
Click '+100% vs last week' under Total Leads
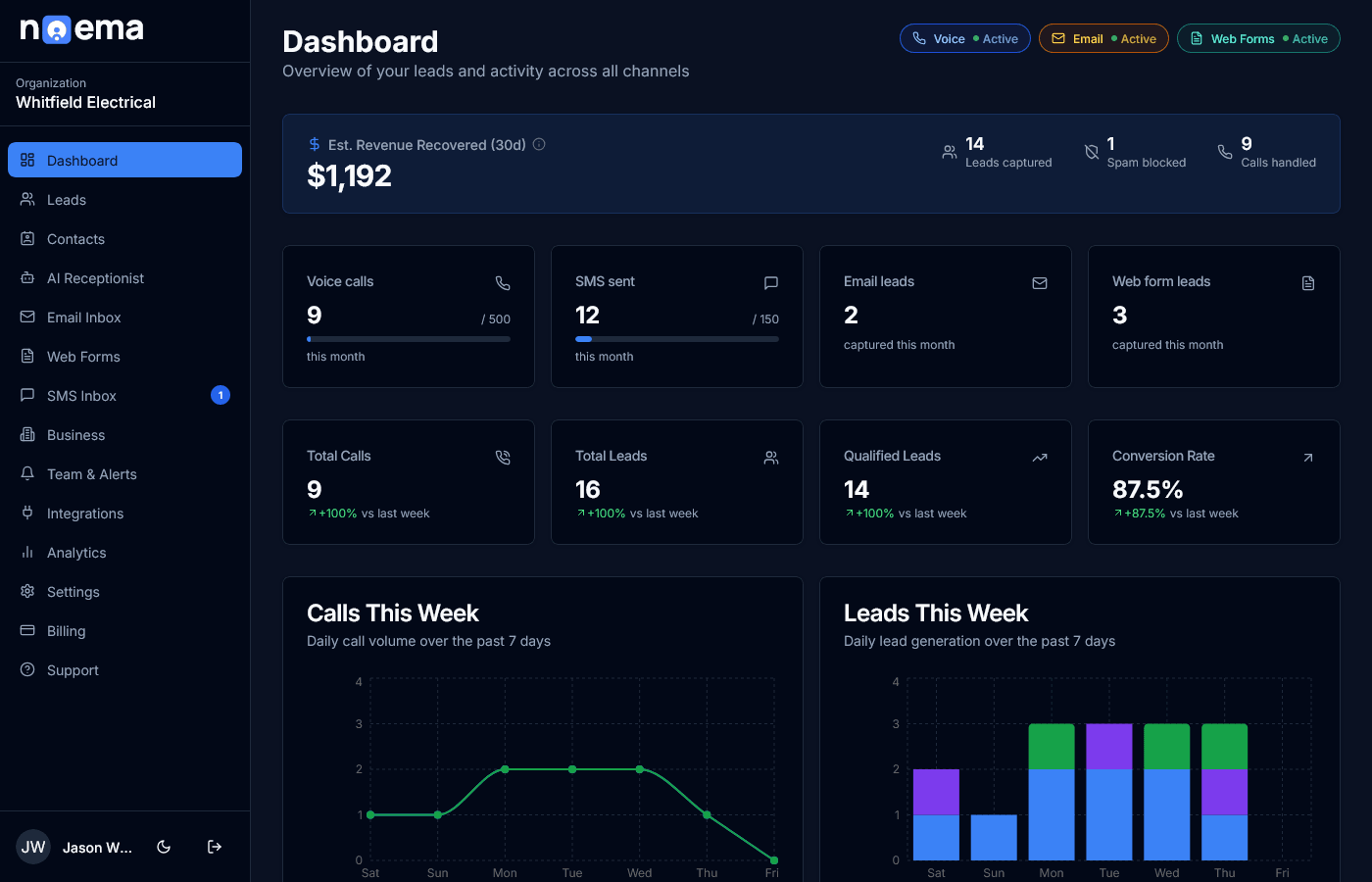pos(638,514)
